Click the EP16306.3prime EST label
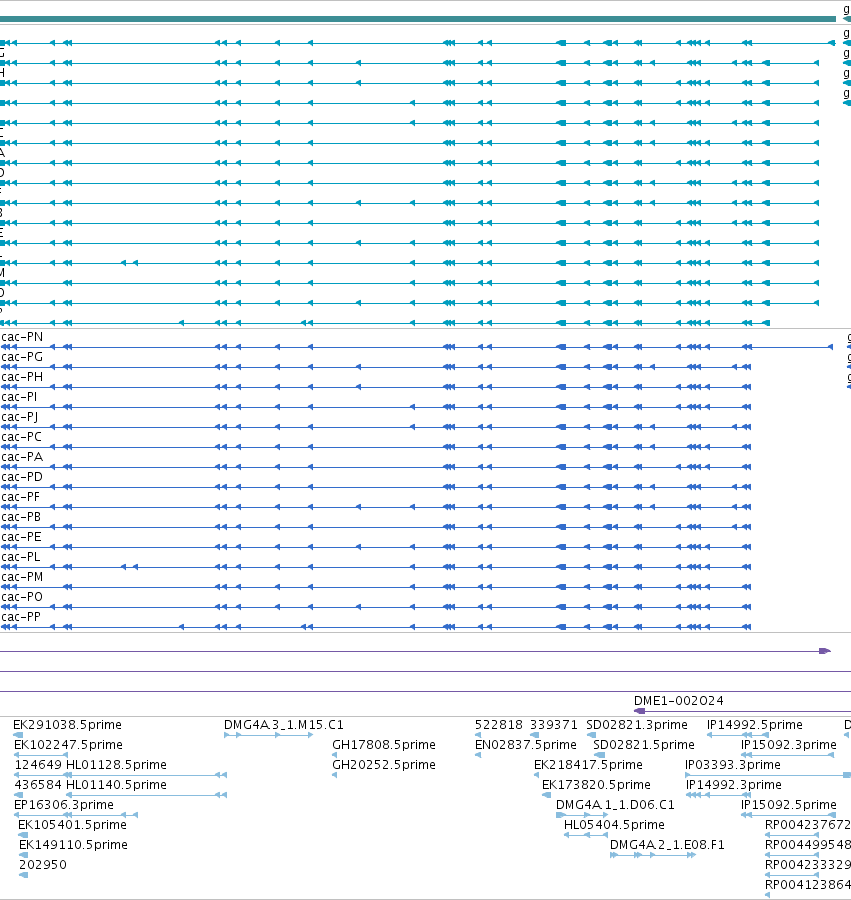Viewport: 851px width, 900px height. click(x=64, y=805)
